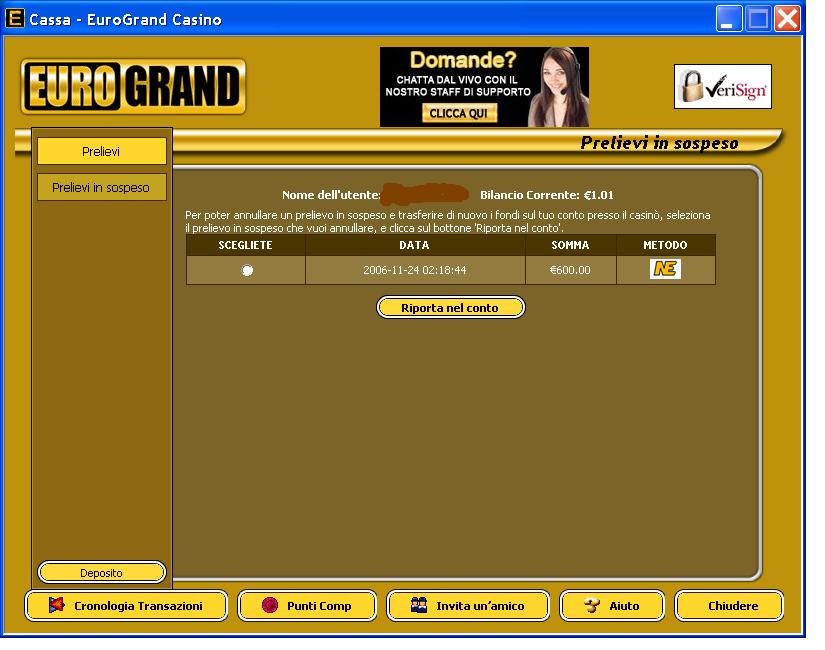825x650 pixels.
Task: Open the Deposito section
Action: pyautogui.click(x=102, y=573)
